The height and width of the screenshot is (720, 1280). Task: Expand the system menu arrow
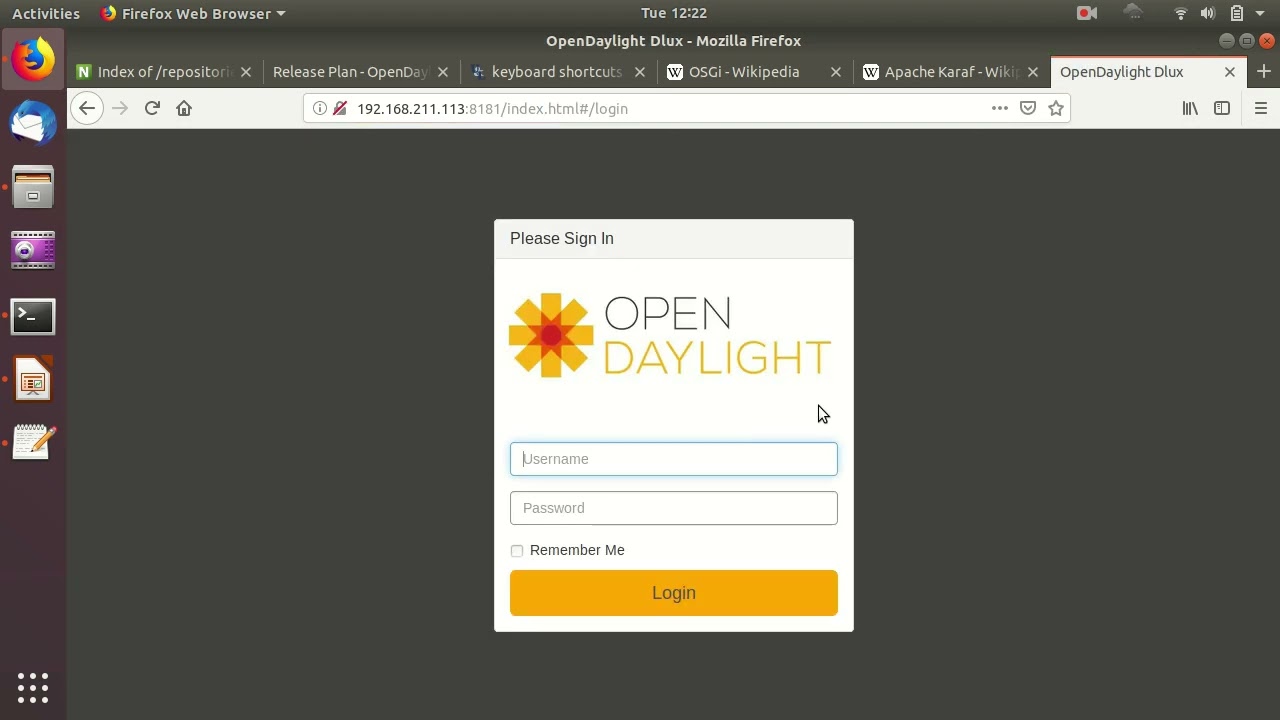(x=1261, y=13)
